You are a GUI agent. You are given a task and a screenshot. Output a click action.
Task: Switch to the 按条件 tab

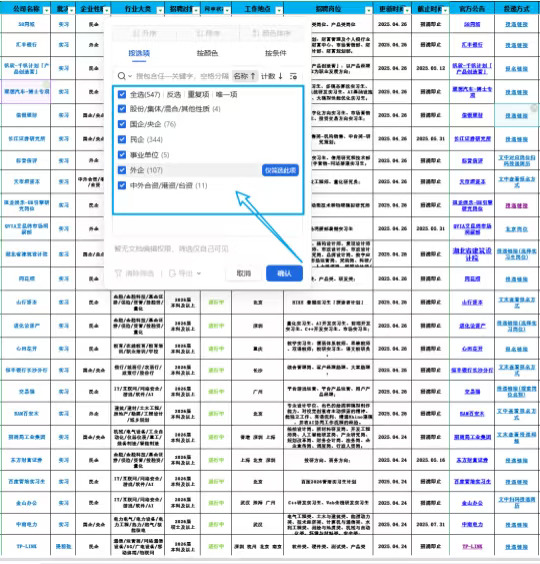(x=276, y=53)
